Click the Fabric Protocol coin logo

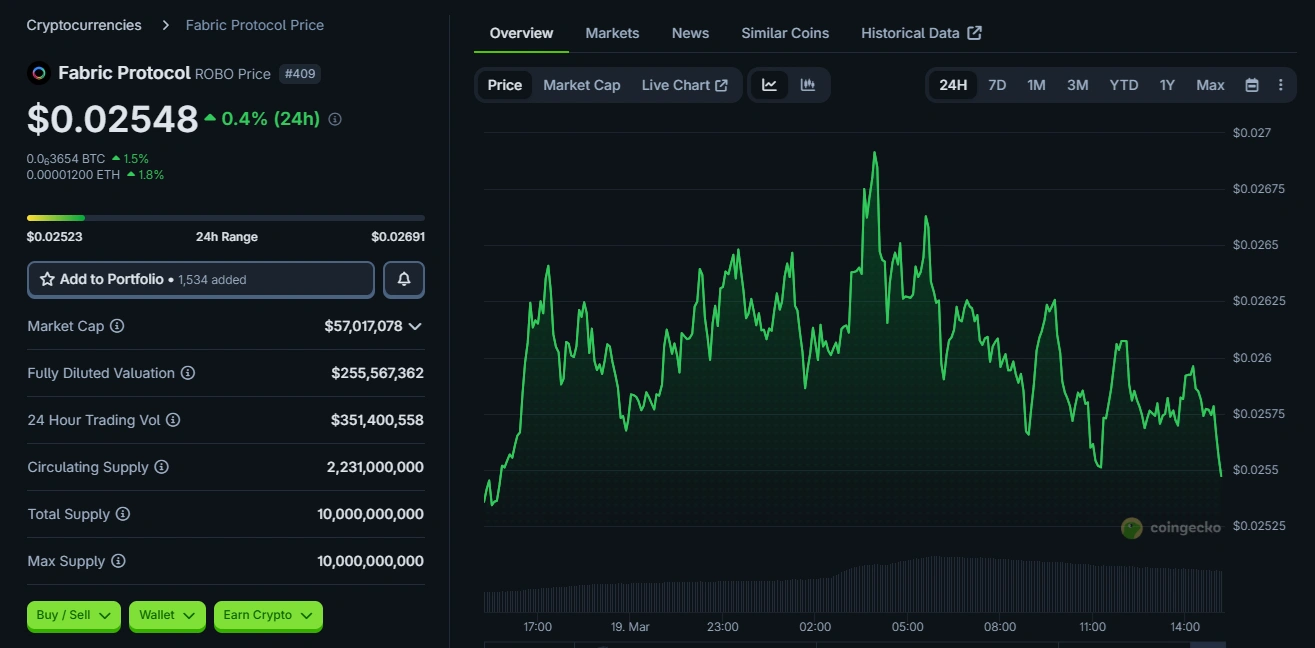[39, 72]
